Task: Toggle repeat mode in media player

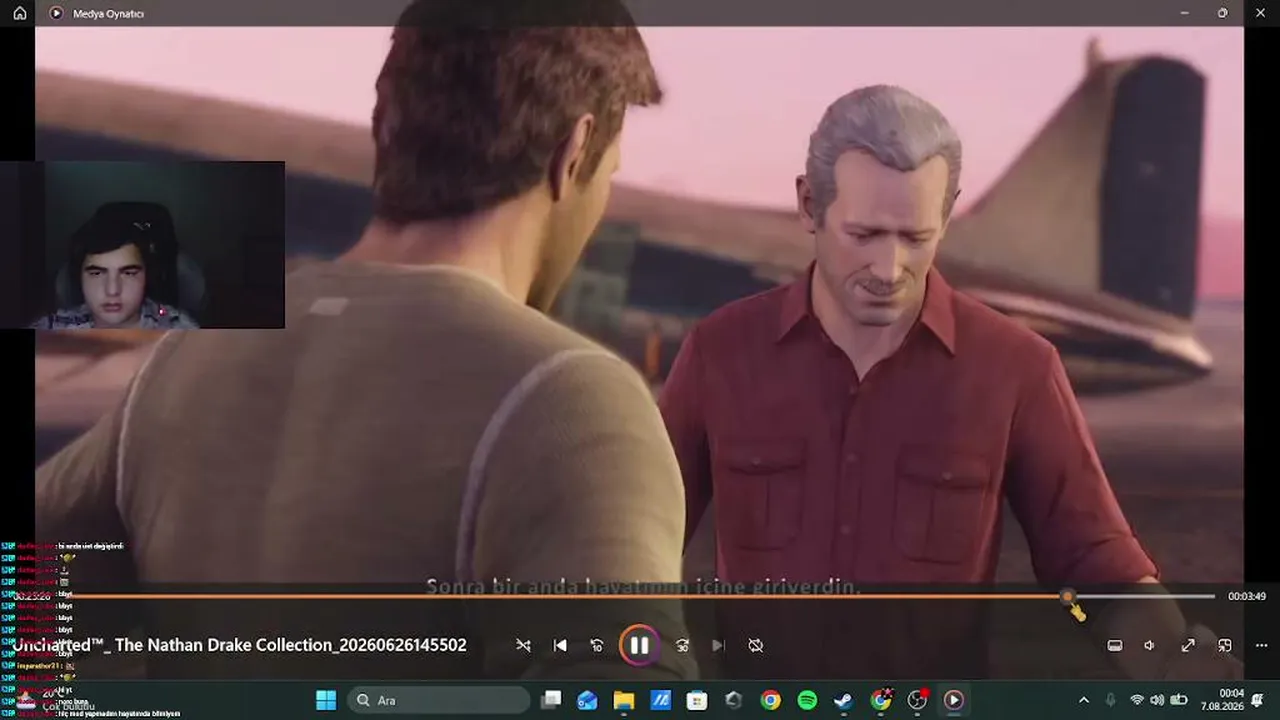Action: pos(756,645)
